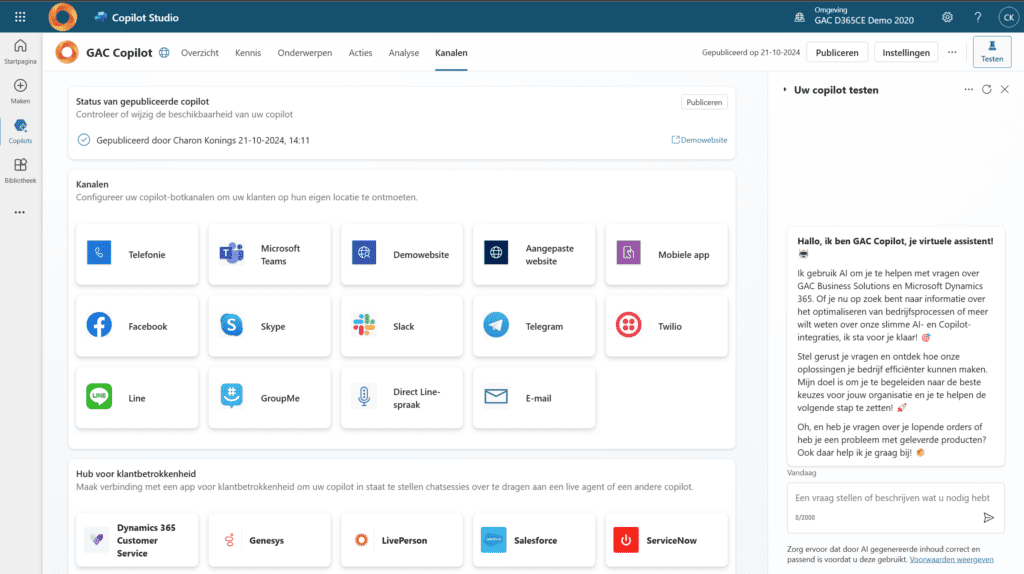Select the Facebook channel
The height and width of the screenshot is (574, 1024).
(x=137, y=326)
